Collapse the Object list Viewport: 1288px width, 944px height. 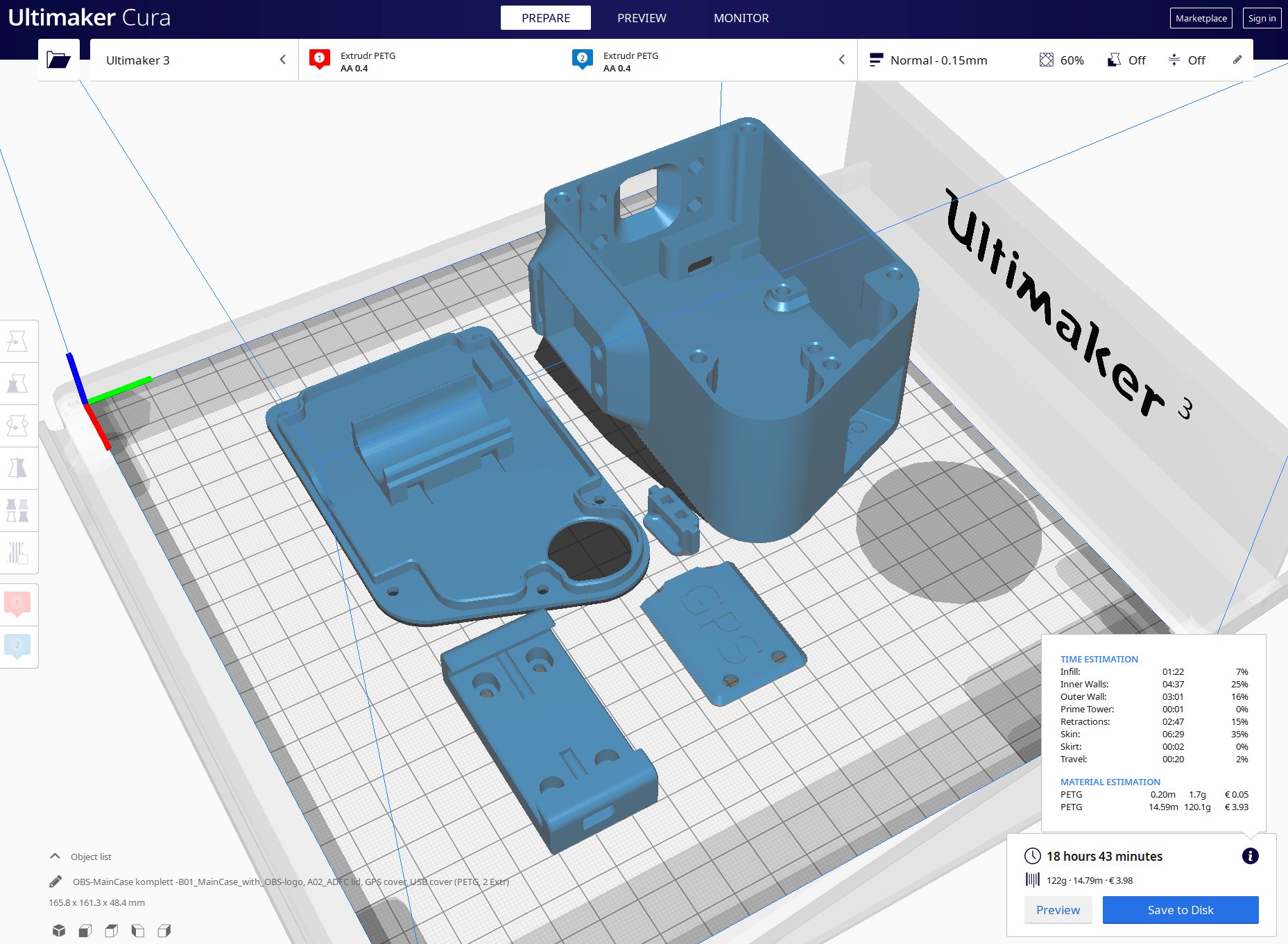point(55,857)
